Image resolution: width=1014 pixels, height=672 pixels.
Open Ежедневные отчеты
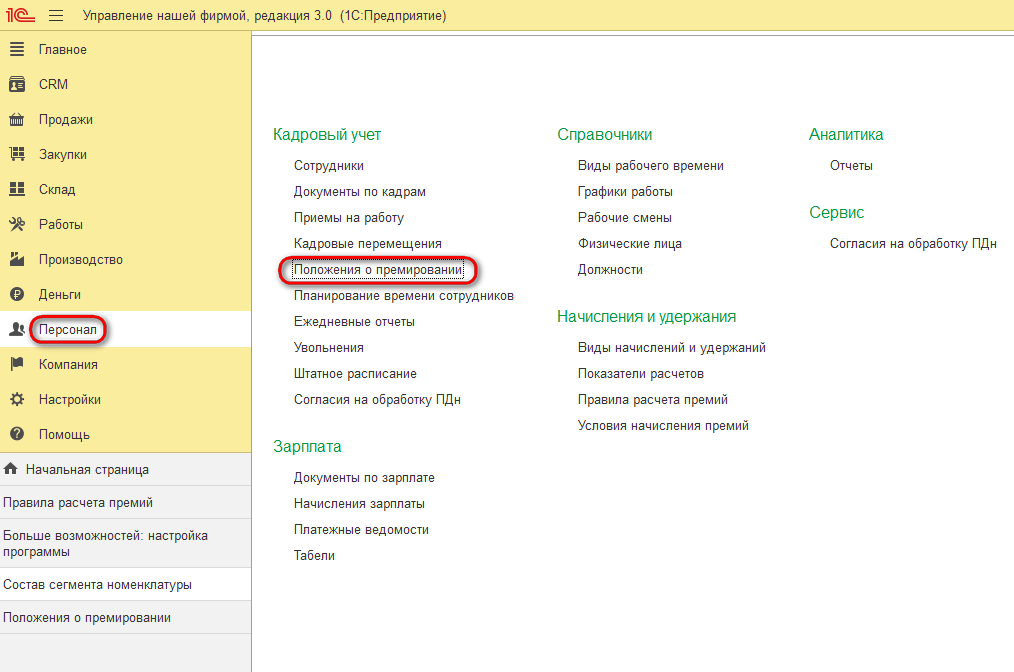(x=354, y=321)
